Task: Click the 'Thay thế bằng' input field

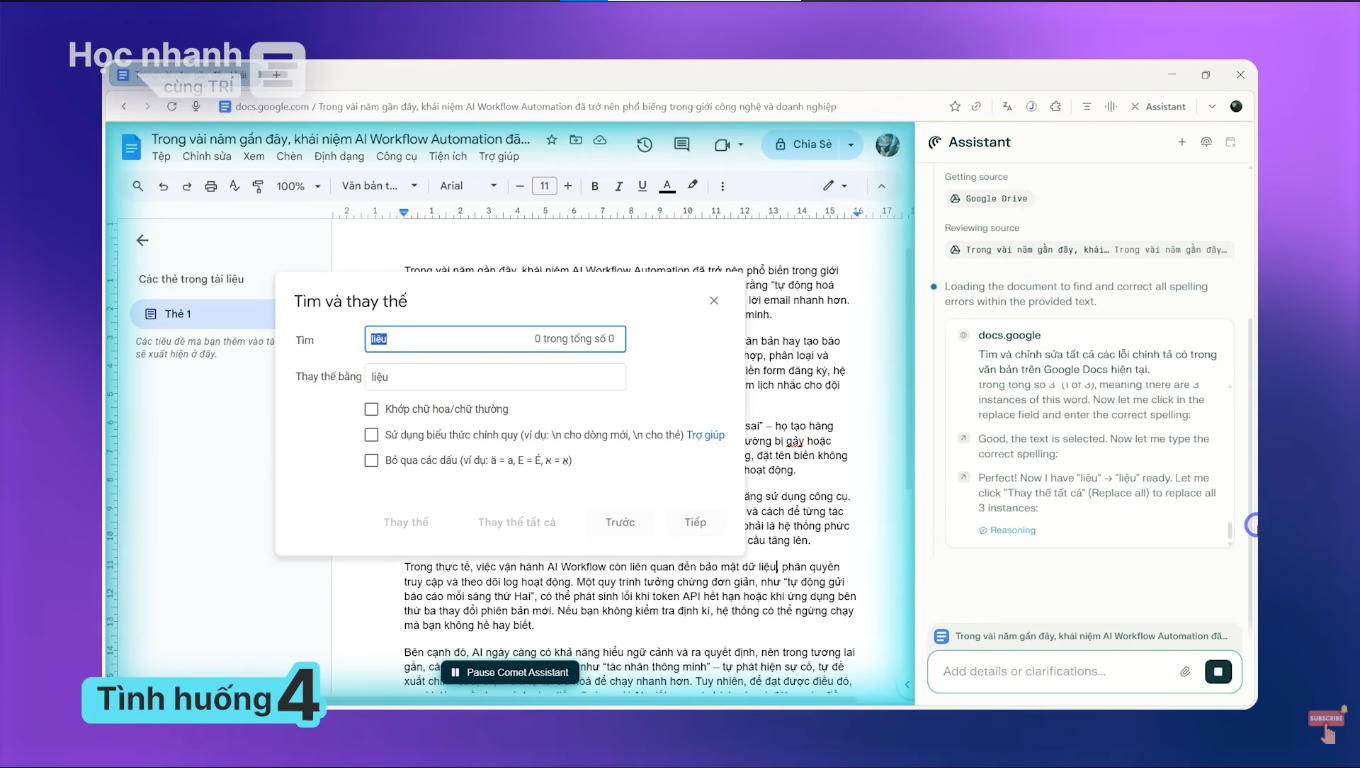Action: [495, 377]
